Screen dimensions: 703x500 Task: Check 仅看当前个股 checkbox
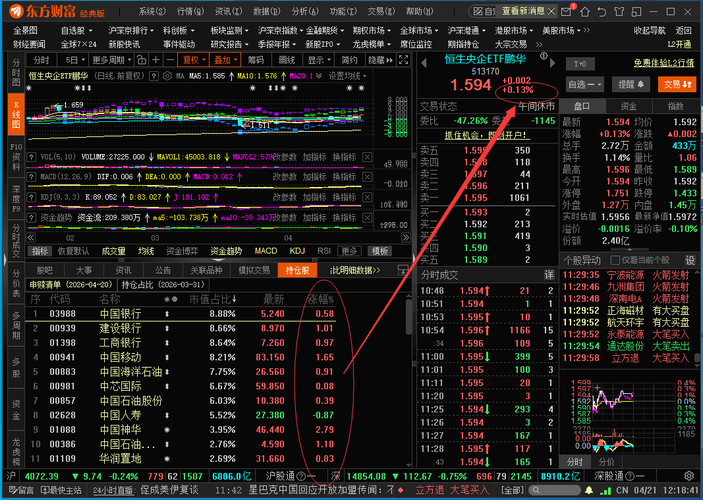(615, 260)
